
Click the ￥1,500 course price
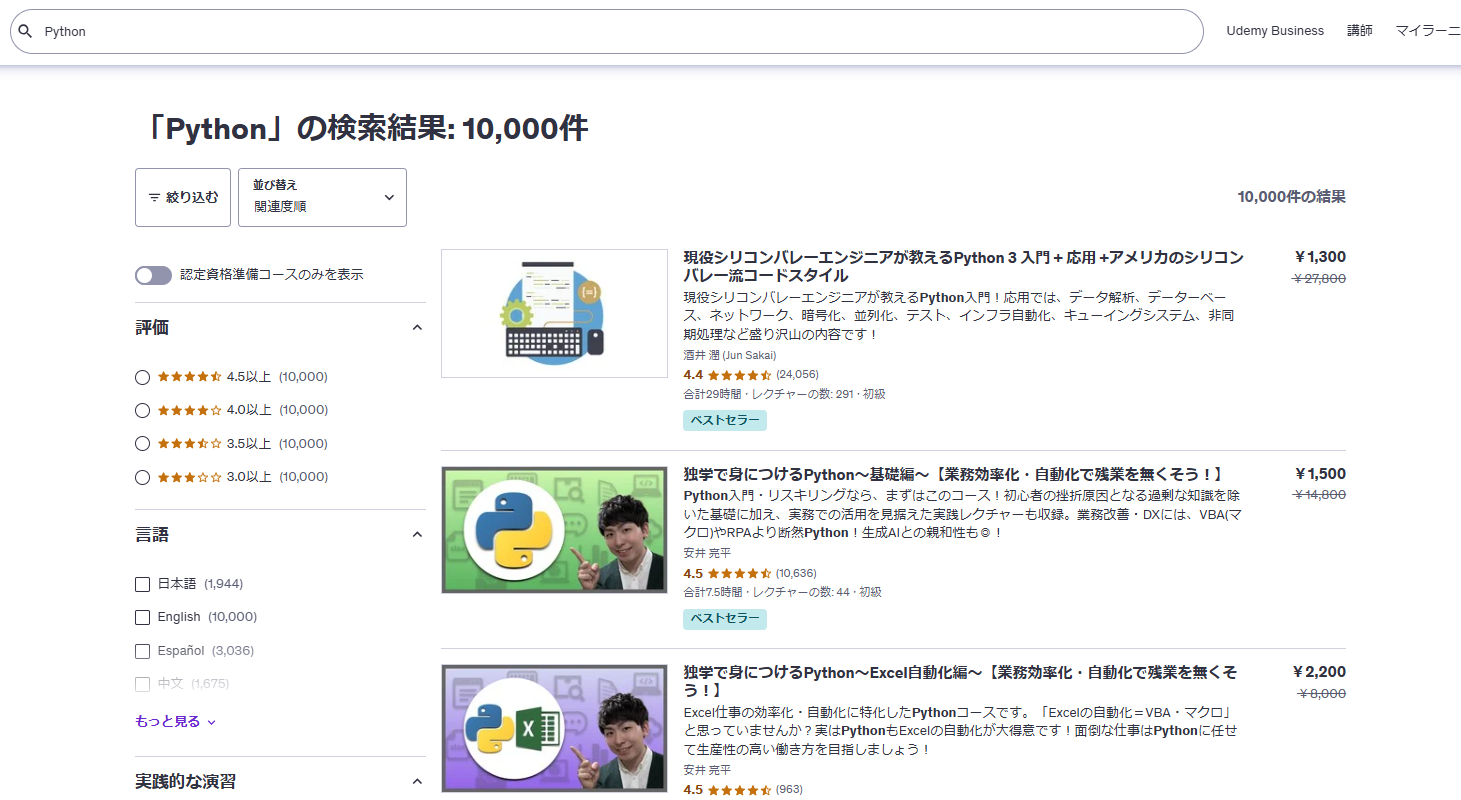(1320, 474)
